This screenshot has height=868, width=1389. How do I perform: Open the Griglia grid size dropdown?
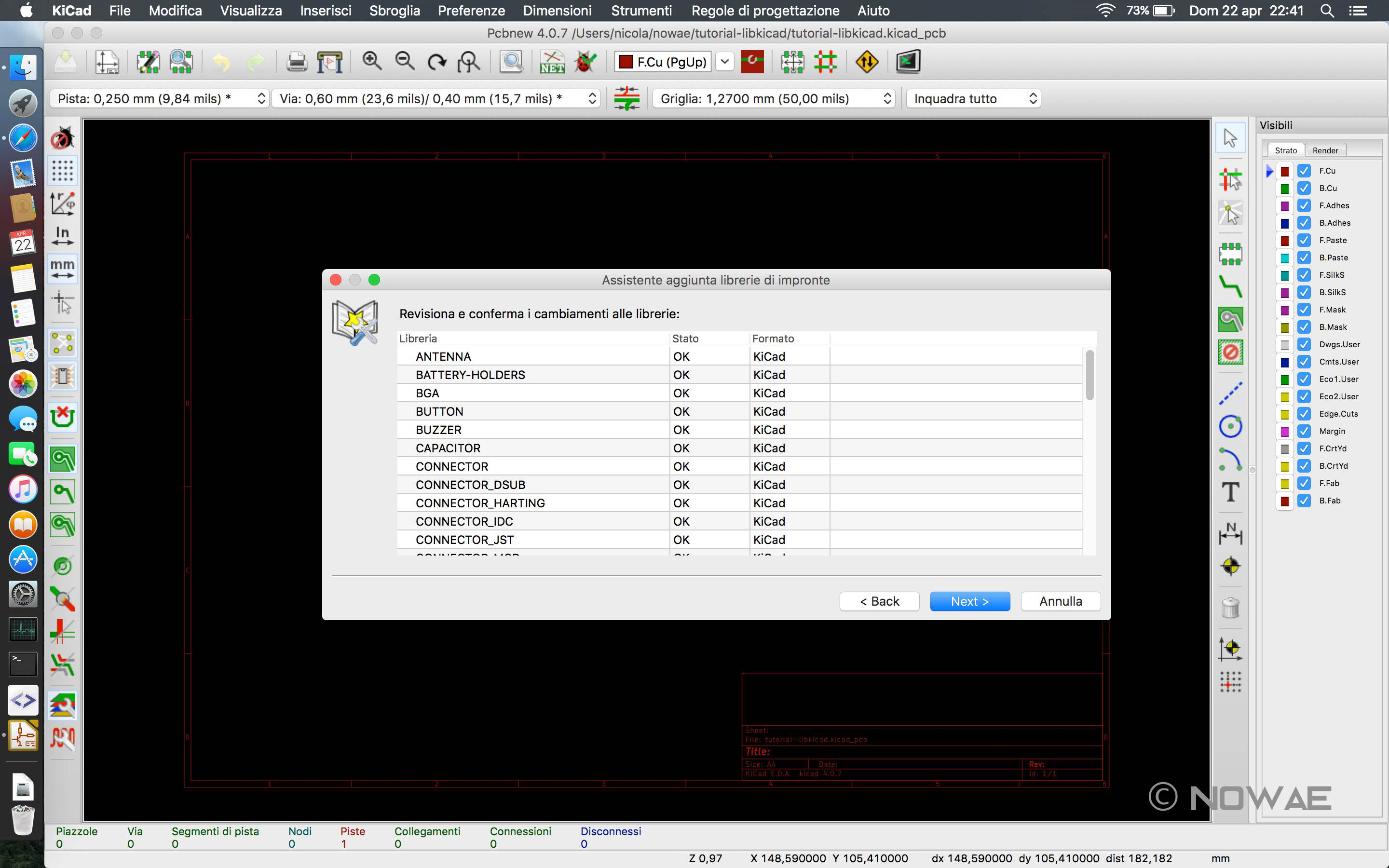coord(774,99)
